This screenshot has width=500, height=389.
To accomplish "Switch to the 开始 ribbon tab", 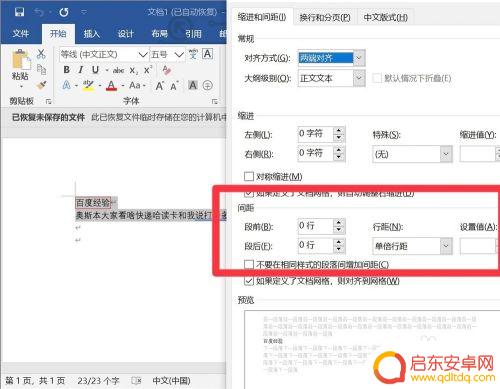I will pyautogui.click(x=58, y=33).
